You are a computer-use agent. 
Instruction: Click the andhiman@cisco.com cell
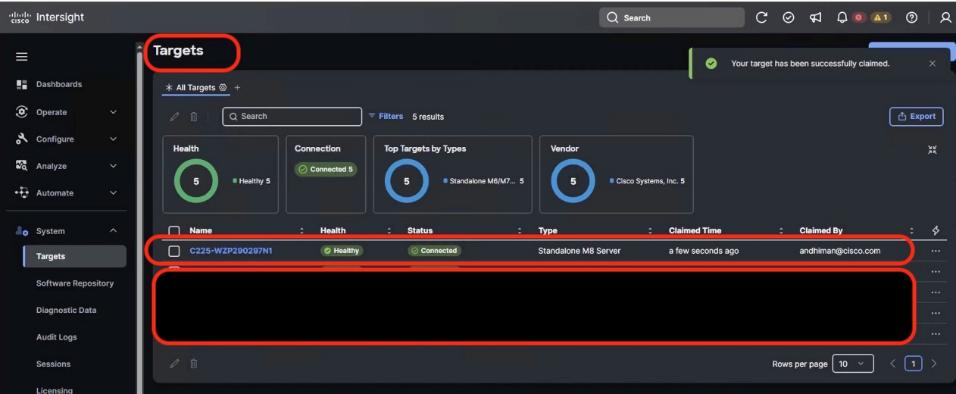(840, 251)
